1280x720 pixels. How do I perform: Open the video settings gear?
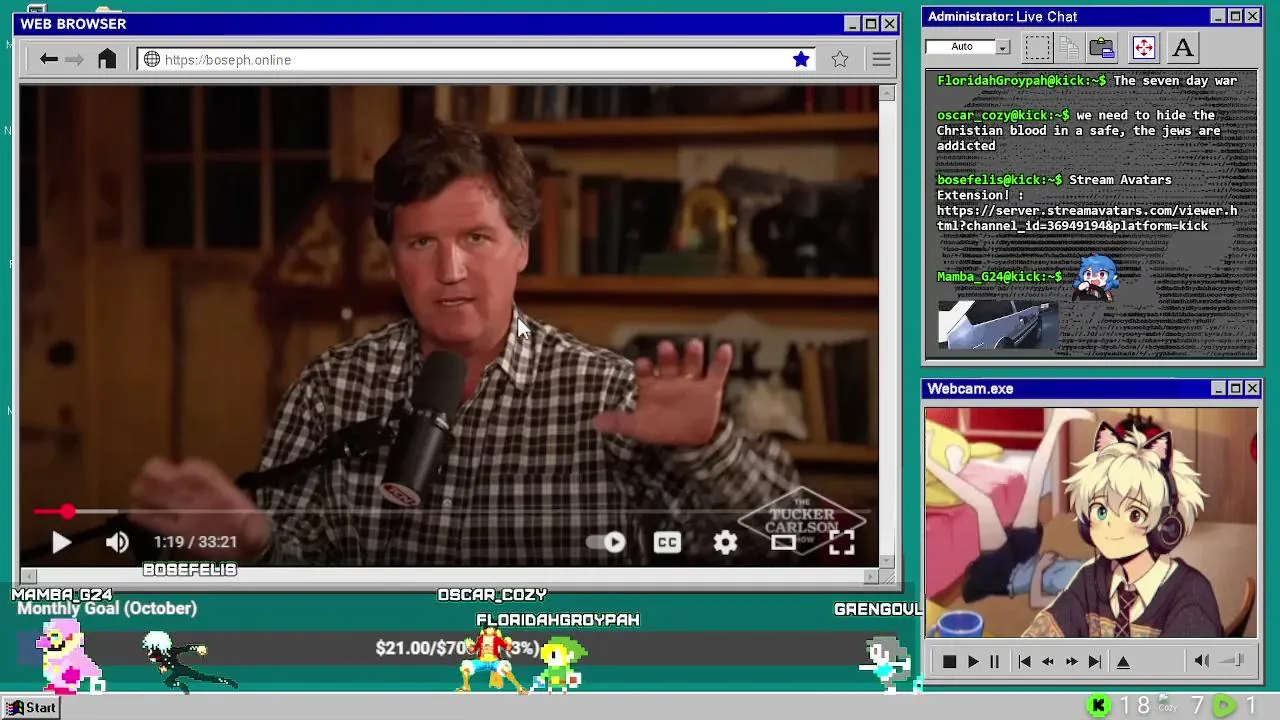tap(725, 542)
